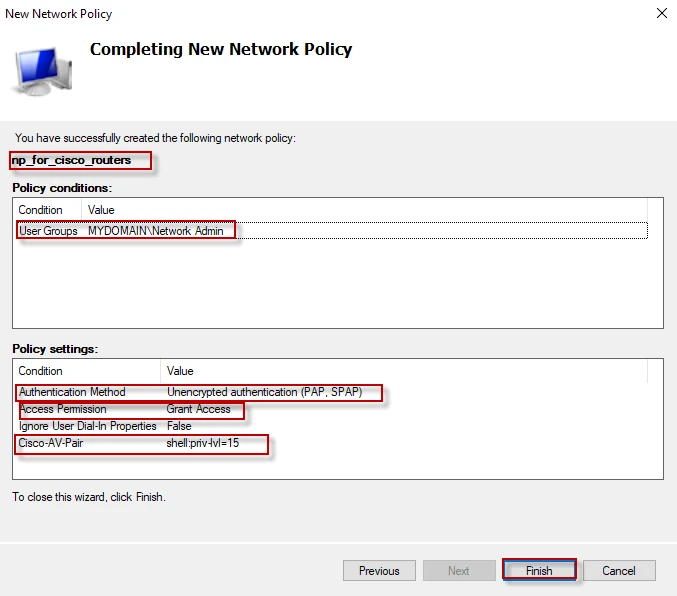The height and width of the screenshot is (596, 677).
Task: Click the Unencrypted authentication (PAP, SPAP) value
Action: 264,392
